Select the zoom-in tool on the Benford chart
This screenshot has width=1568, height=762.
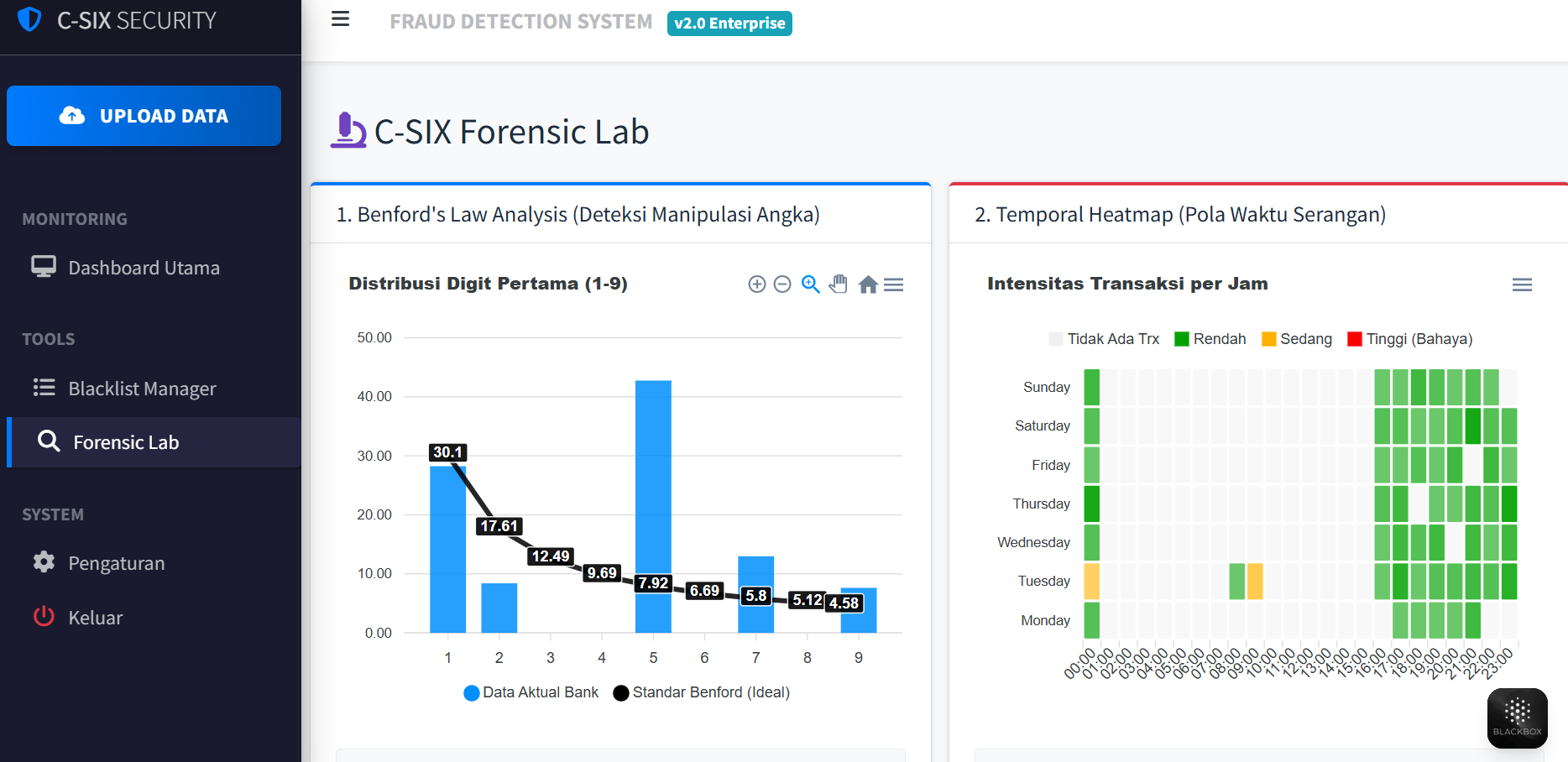click(756, 284)
